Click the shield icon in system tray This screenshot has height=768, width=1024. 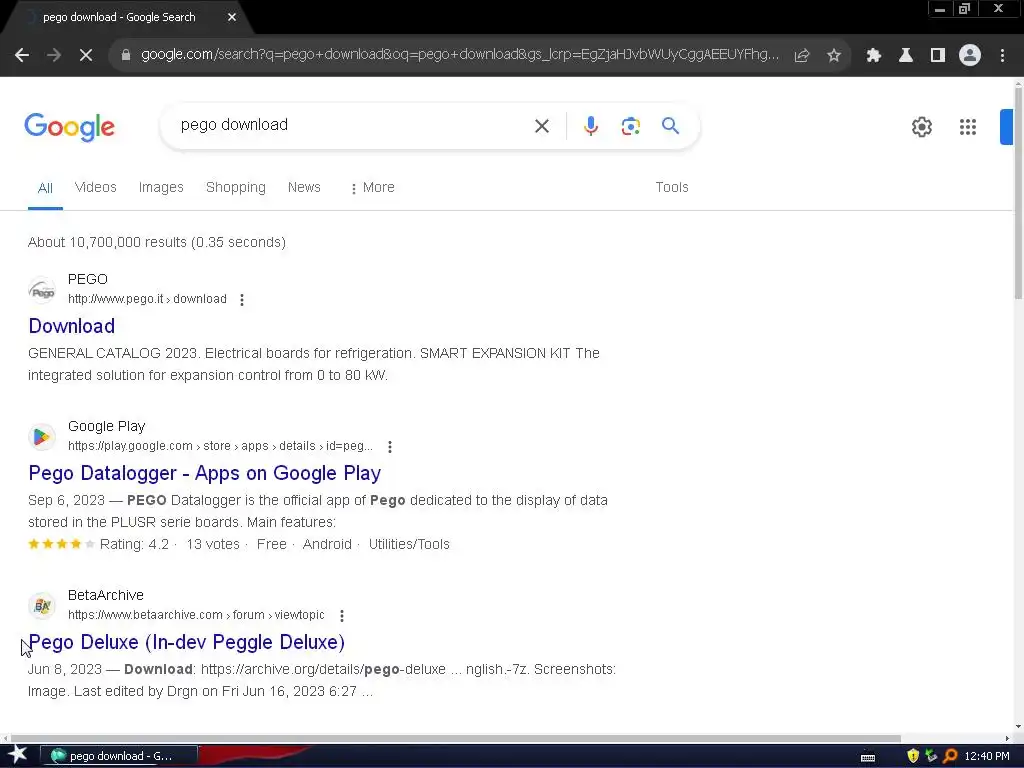pos(913,756)
